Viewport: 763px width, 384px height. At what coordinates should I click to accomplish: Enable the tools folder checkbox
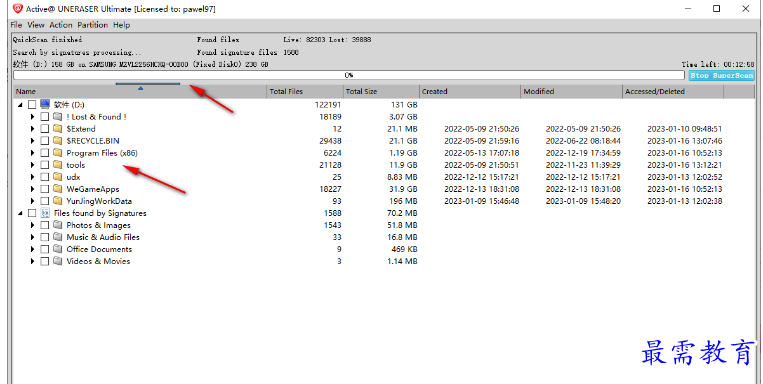pyautogui.click(x=44, y=165)
